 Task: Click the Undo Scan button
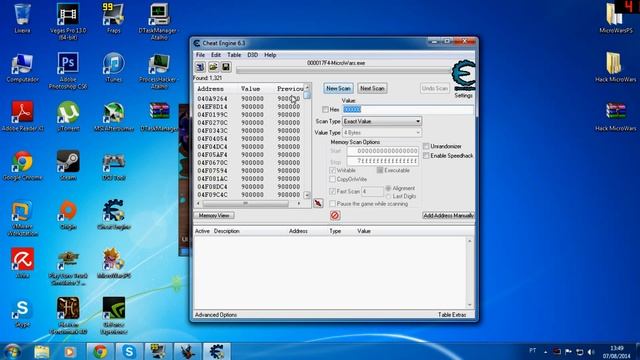click(435, 88)
